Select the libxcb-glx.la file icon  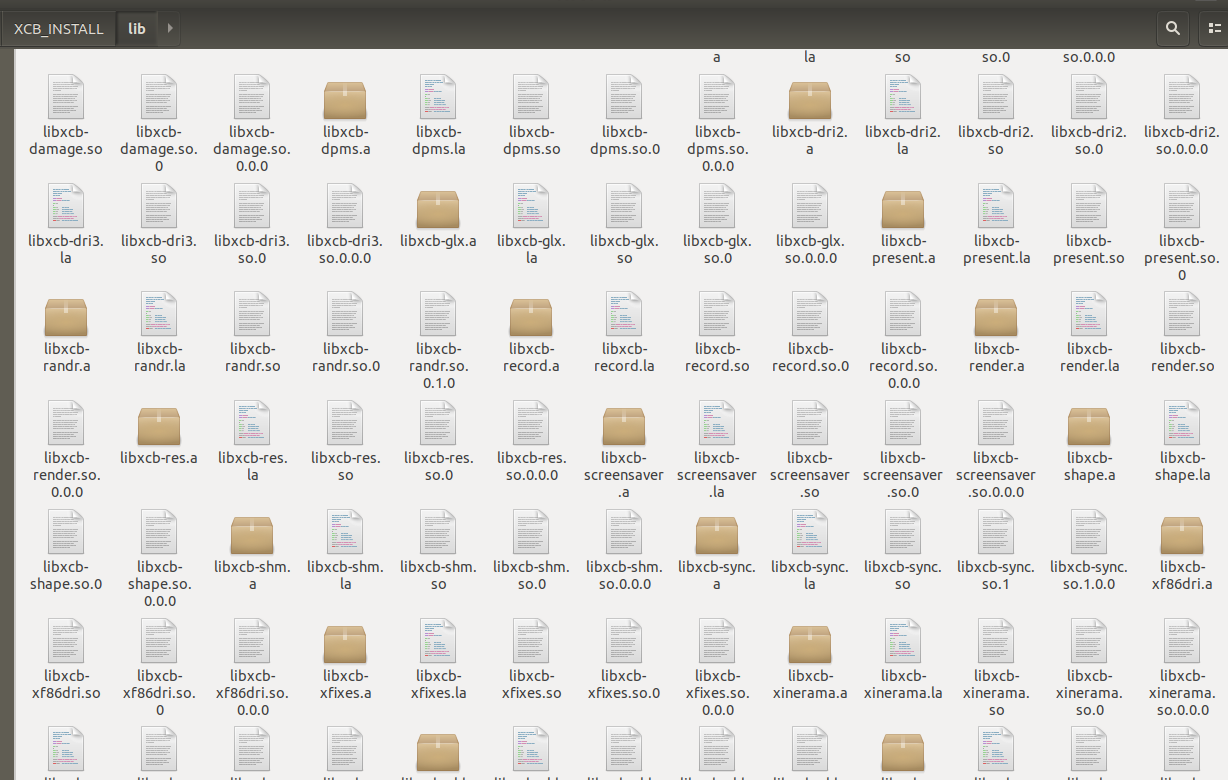(531, 207)
